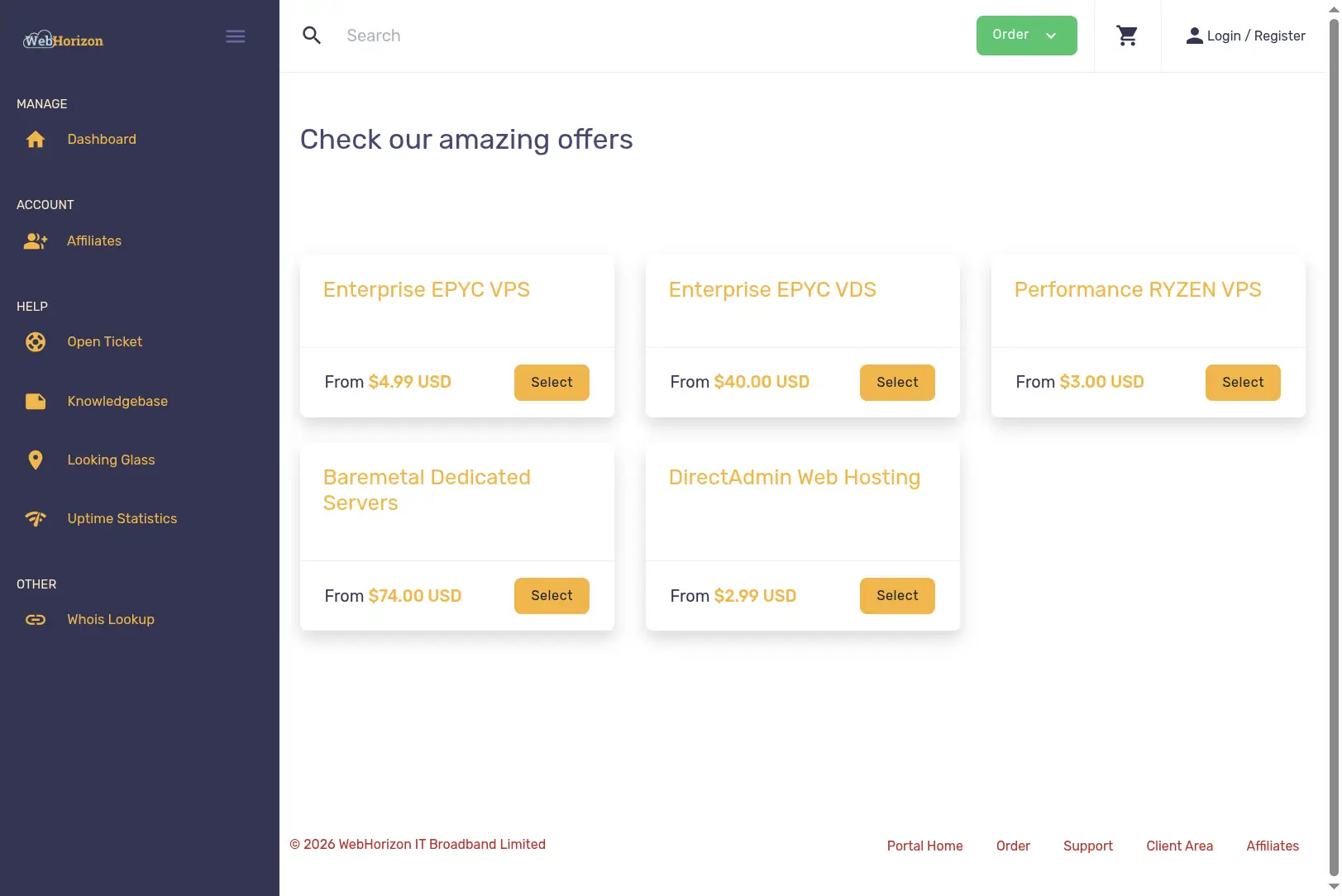Image resolution: width=1342 pixels, height=896 pixels.
Task: Click the Client Area footer link
Action: (x=1179, y=846)
